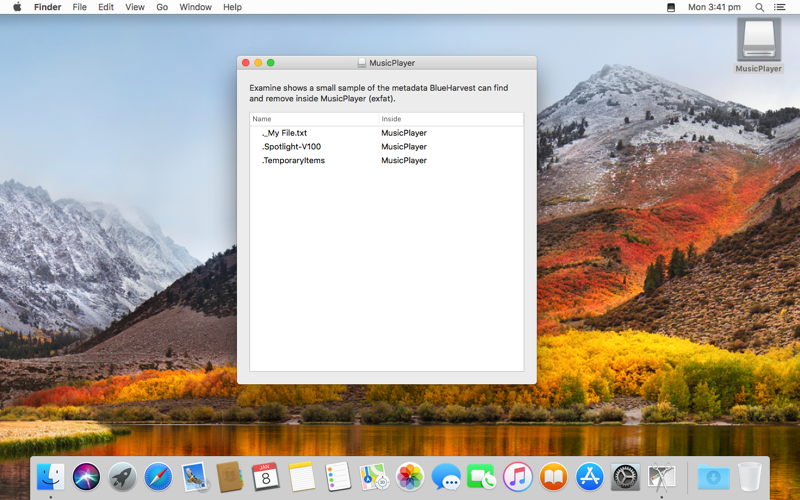The image size is (800, 500).
Task: Open System Preferences gear icon
Action: coord(626,477)
